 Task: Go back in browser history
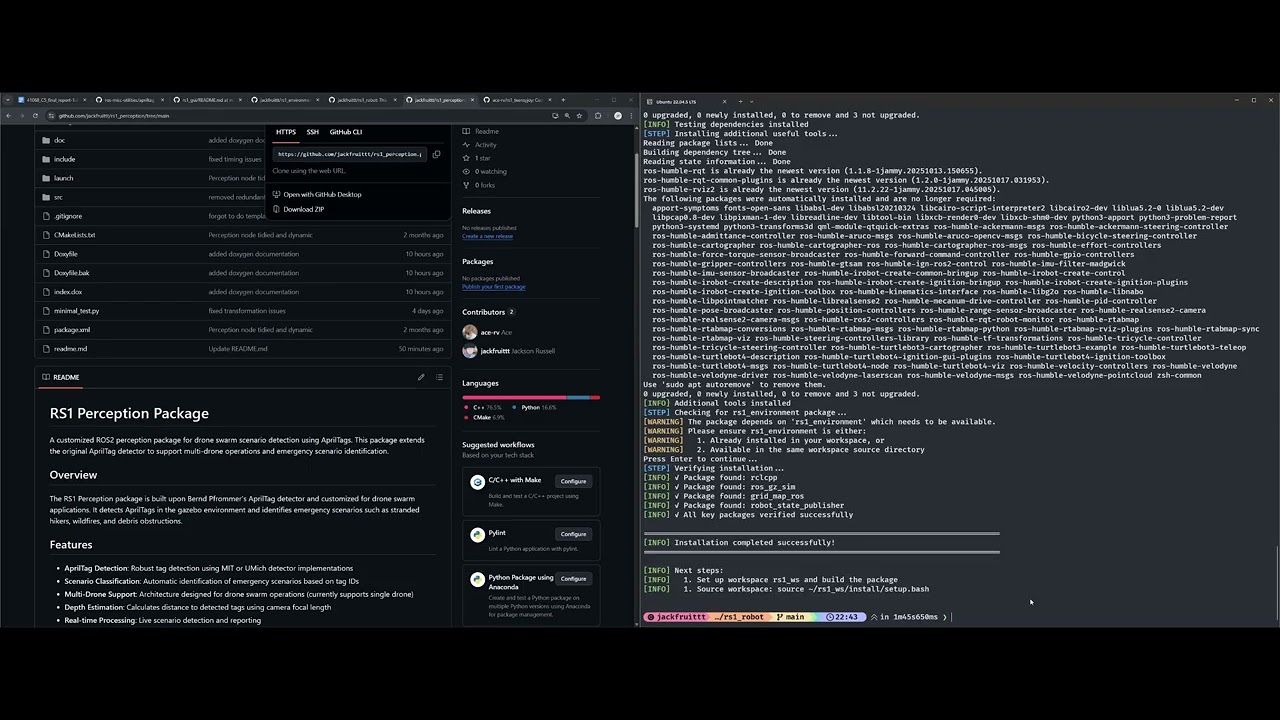(x=8, y=116)
